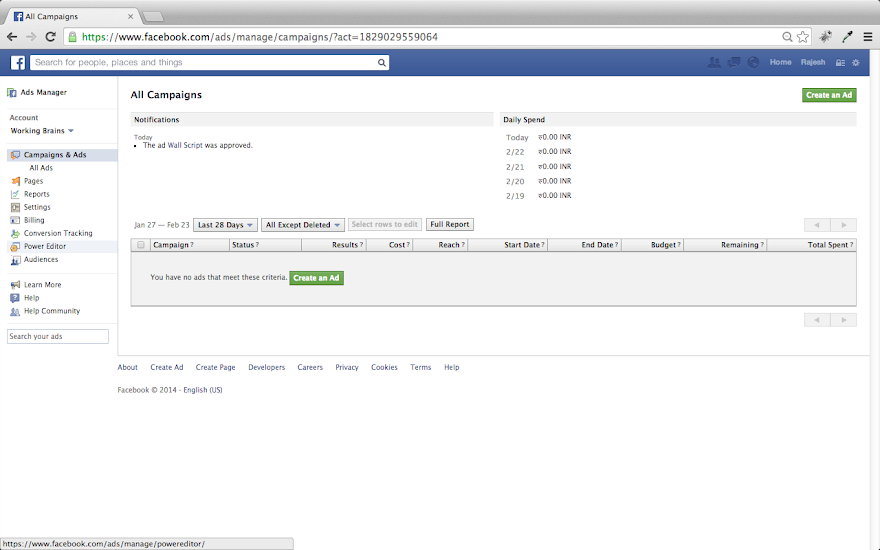Tick the select-all checkbox in campaign table
880x550 pixels.
141,245
